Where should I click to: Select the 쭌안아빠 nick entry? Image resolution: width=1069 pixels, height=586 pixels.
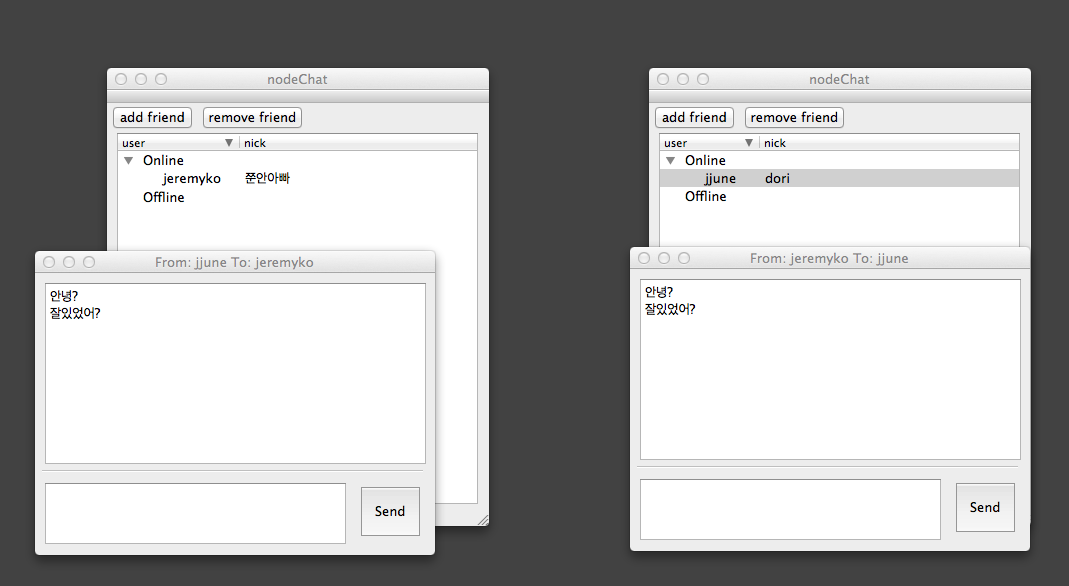tap(265, 178)
